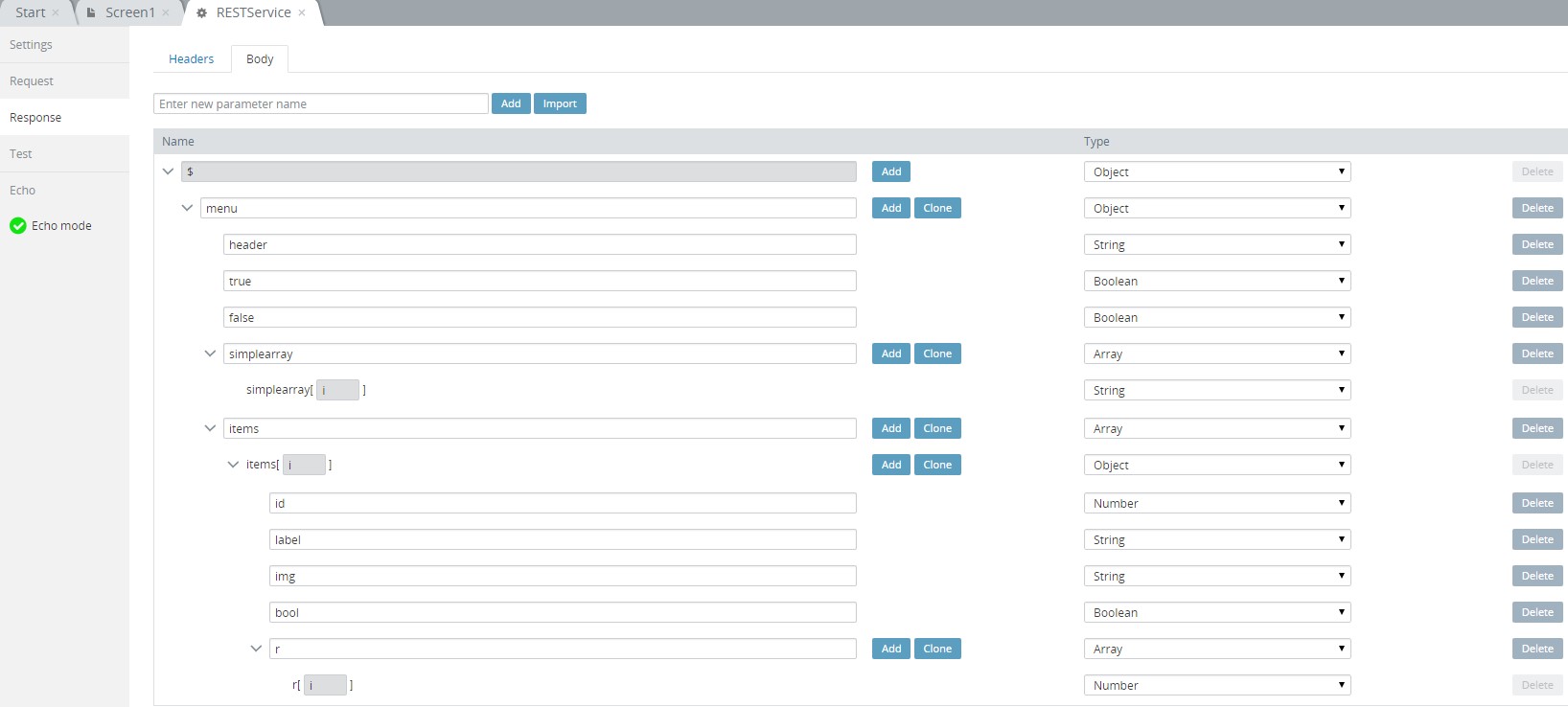1568x707 pixels.
Task: Click the header name field
Action: [x=540, y=244]
